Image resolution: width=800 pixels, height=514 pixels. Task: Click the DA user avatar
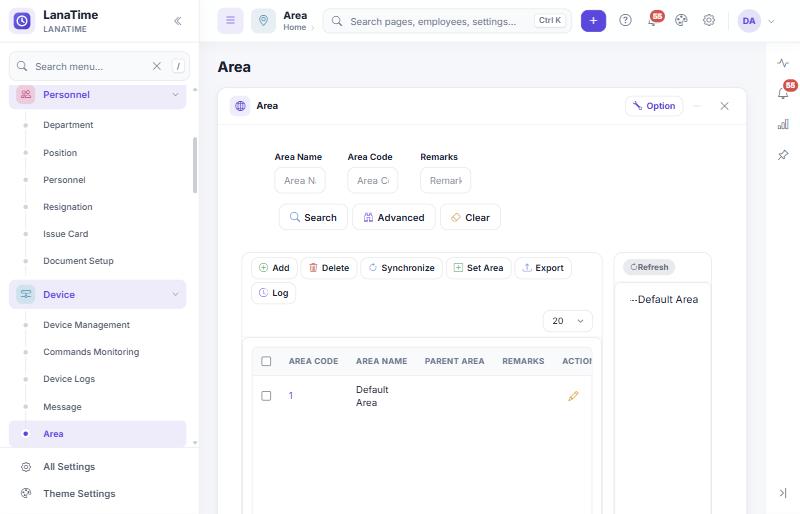tap(749, 21)
